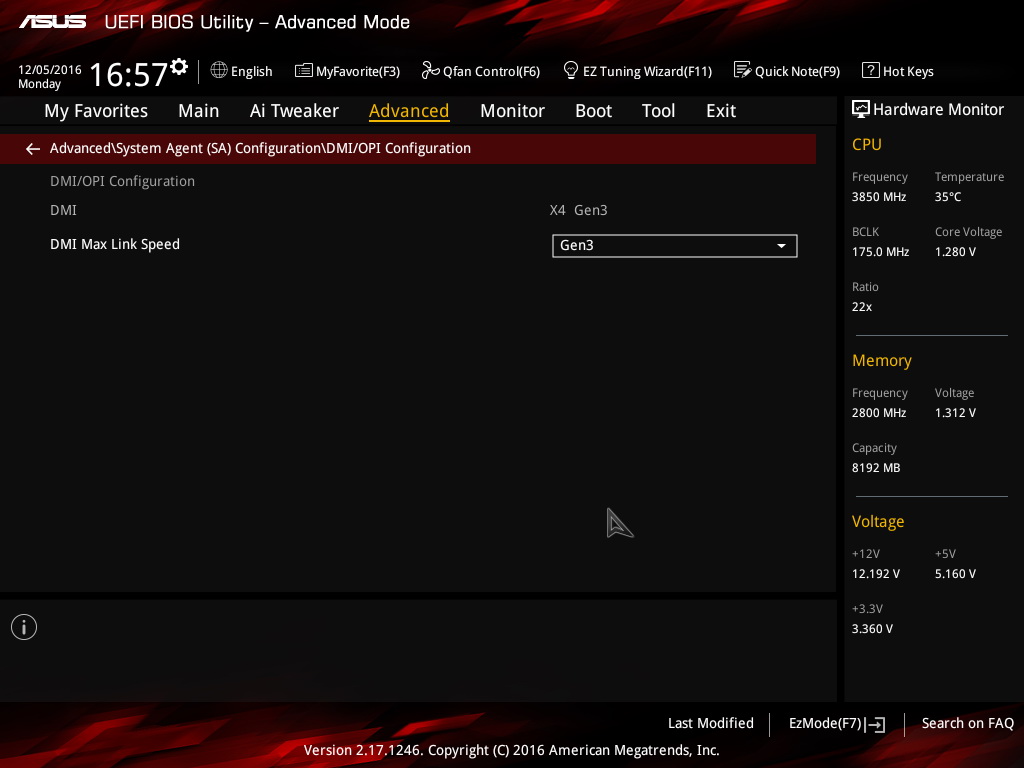Click the CPU section heading
Screen dimensions: 1024x768
point(867,144)
